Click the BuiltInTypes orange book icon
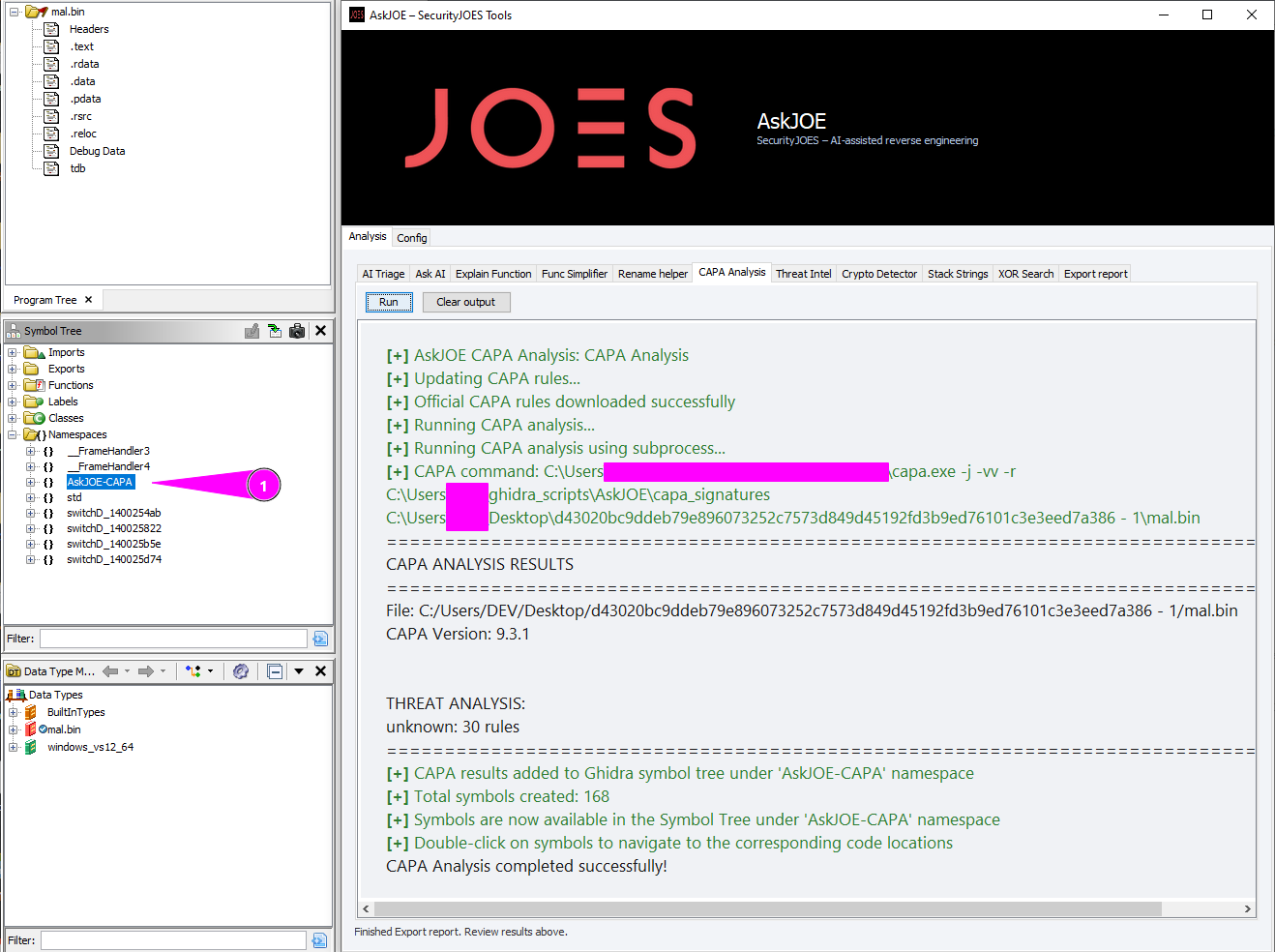 pos(31,712)
